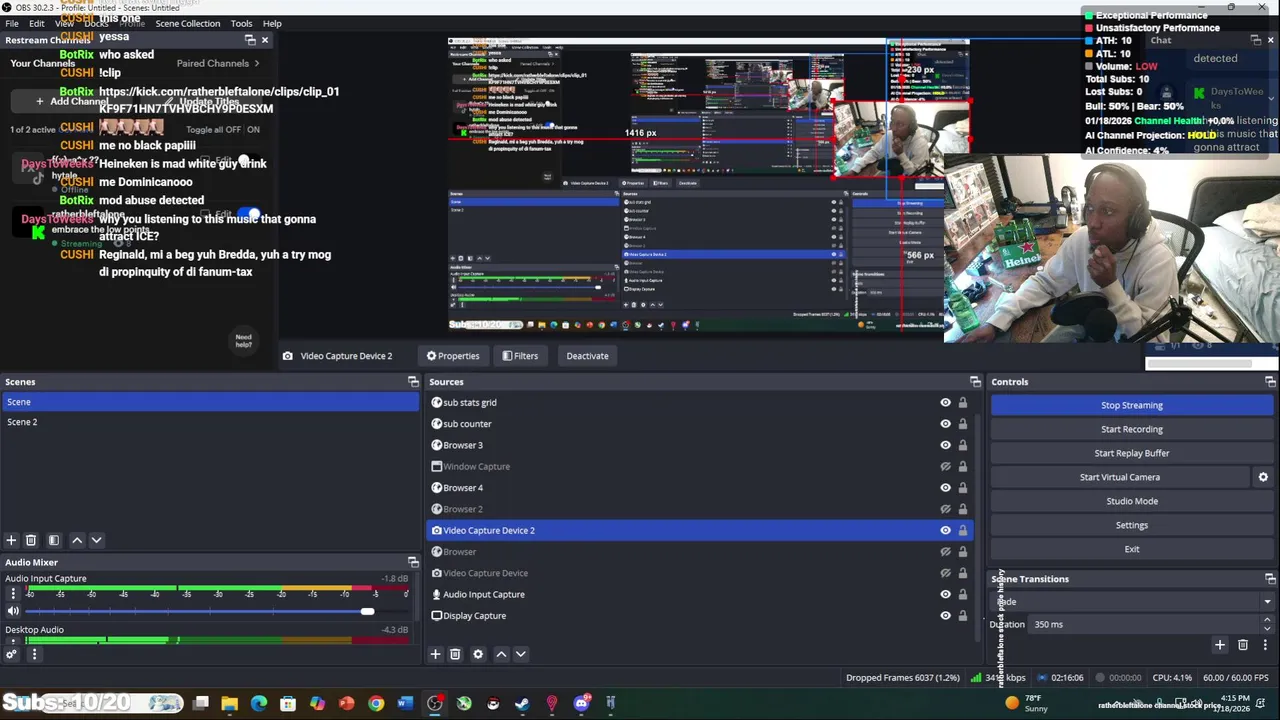
Task: Start Virtual Camera button
Action: coord(1120,477)
